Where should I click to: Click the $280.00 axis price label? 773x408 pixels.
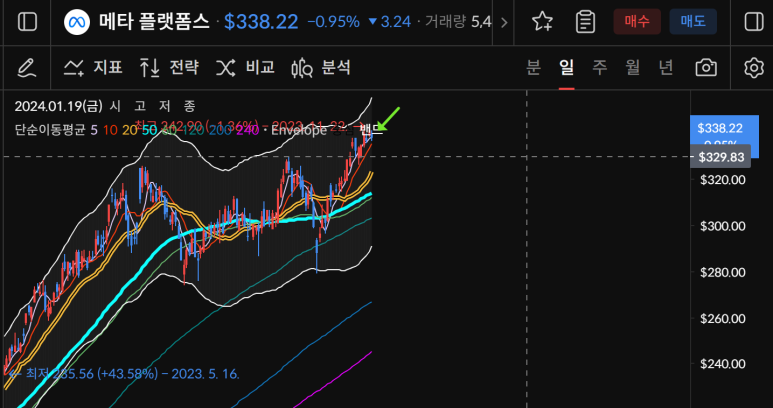pos(723,272)
